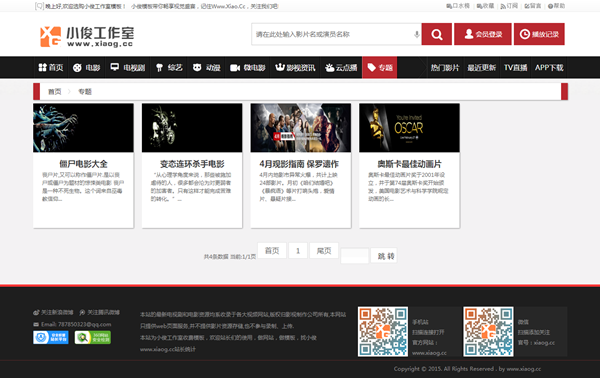Go to 尾页 last page in pagination
This screenshot has width=600, height=378.
click(x=324, y=251)
